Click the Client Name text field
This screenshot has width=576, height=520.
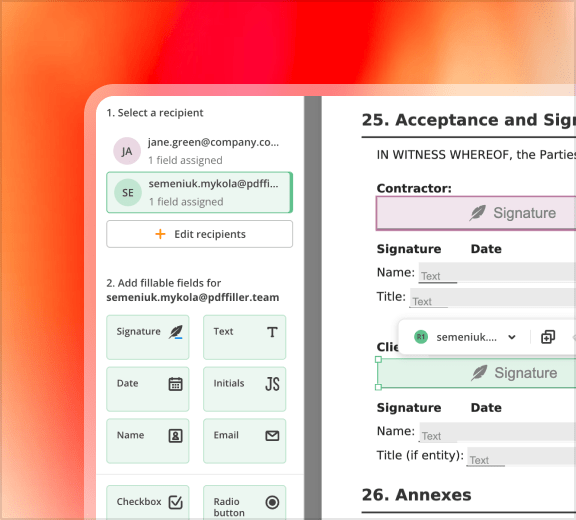(497, 432)
